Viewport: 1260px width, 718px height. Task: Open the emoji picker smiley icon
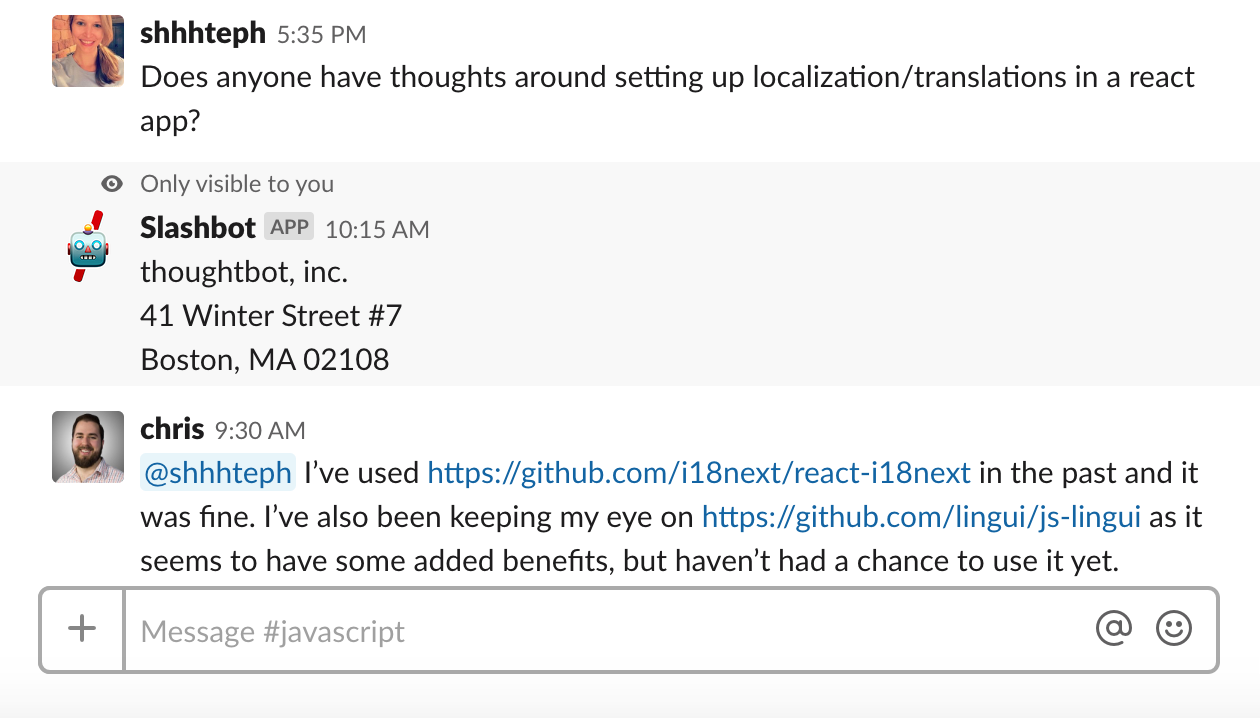tap(1174, 629)
